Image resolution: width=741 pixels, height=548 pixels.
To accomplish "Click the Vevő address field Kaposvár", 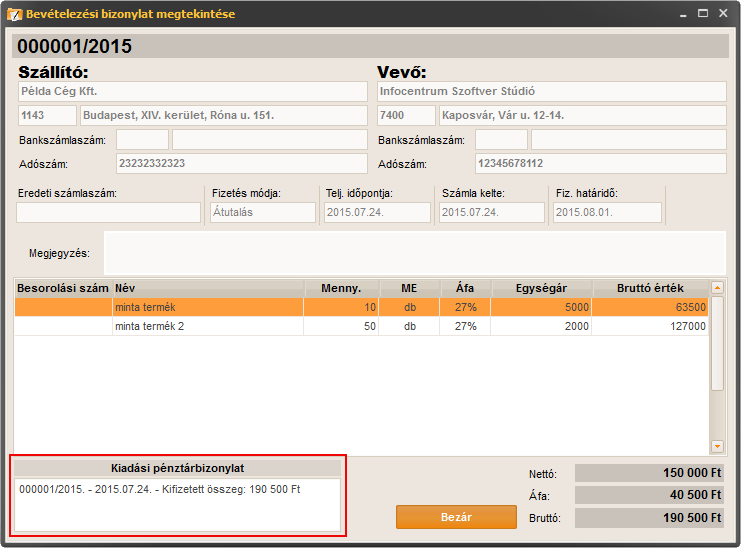I will (583, 115).
